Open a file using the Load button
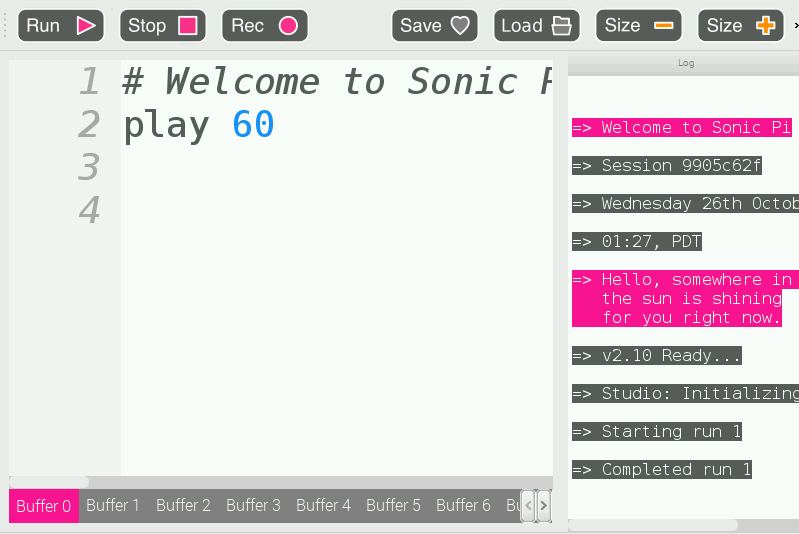Screen dimensions: 799x534 pyautogui.click(x=537, y=26)
